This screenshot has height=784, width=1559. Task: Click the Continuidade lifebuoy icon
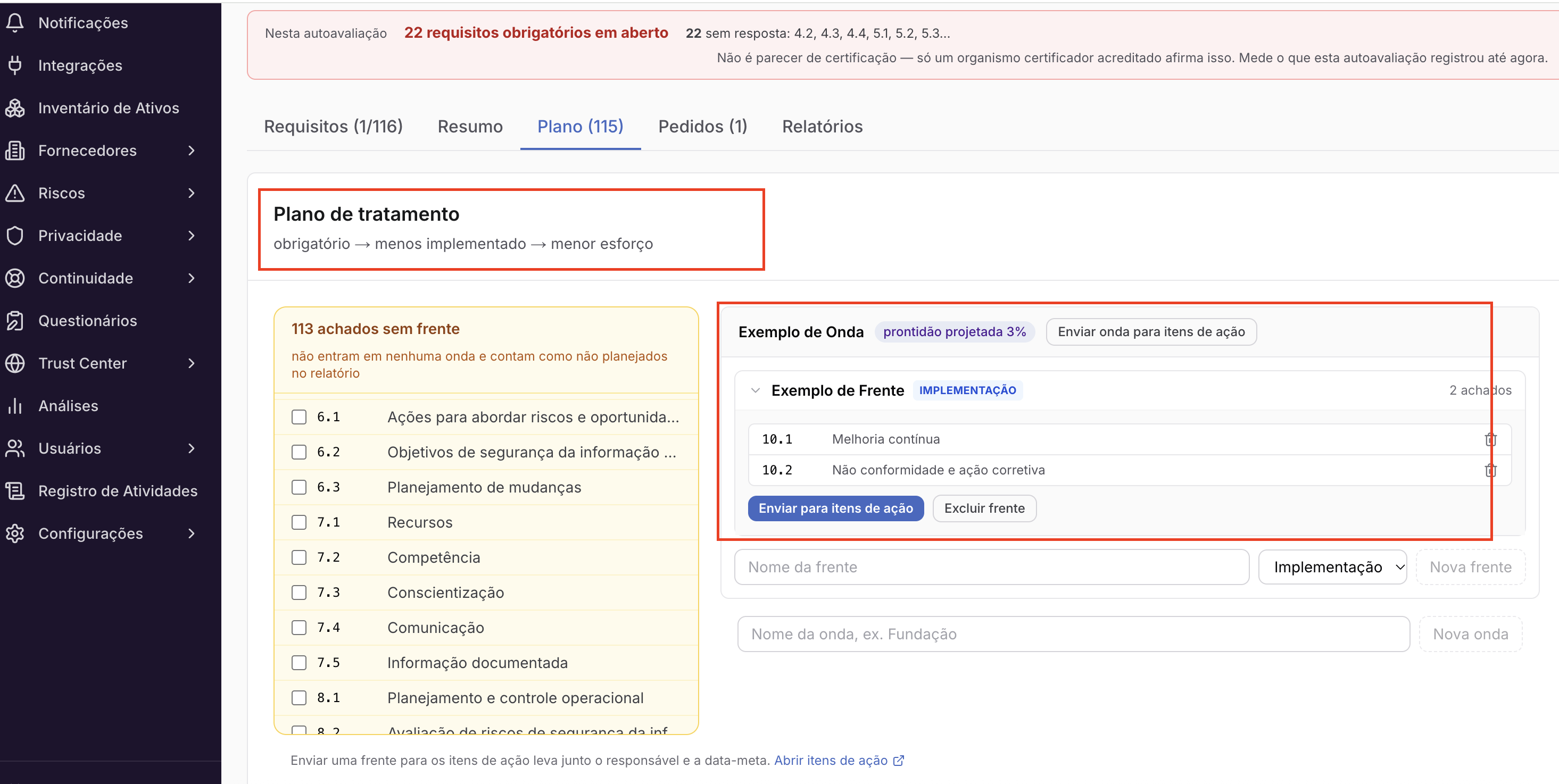(x=15, y=278)
